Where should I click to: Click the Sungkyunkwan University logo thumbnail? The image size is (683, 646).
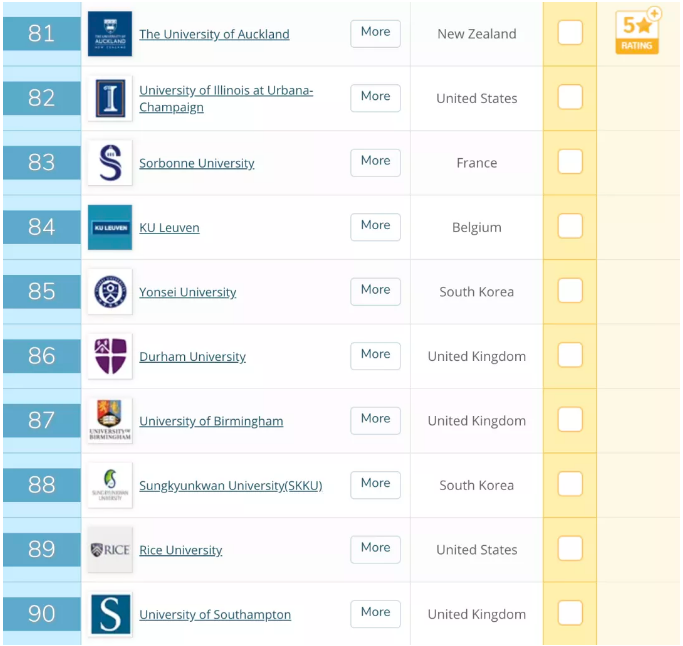109,485
